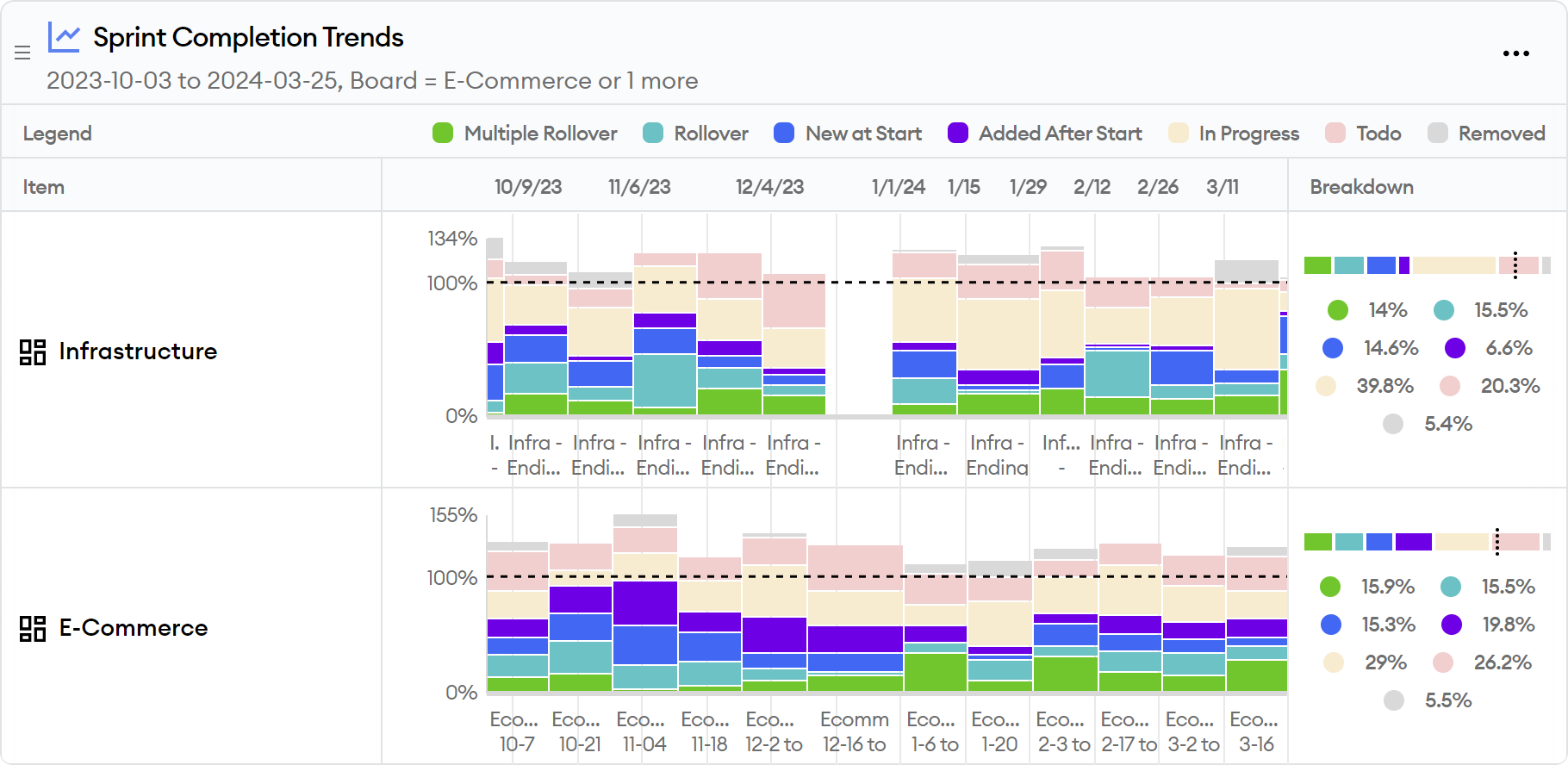
Task: Click the grid icon beside E-Commerce
Action: point(34,628)
